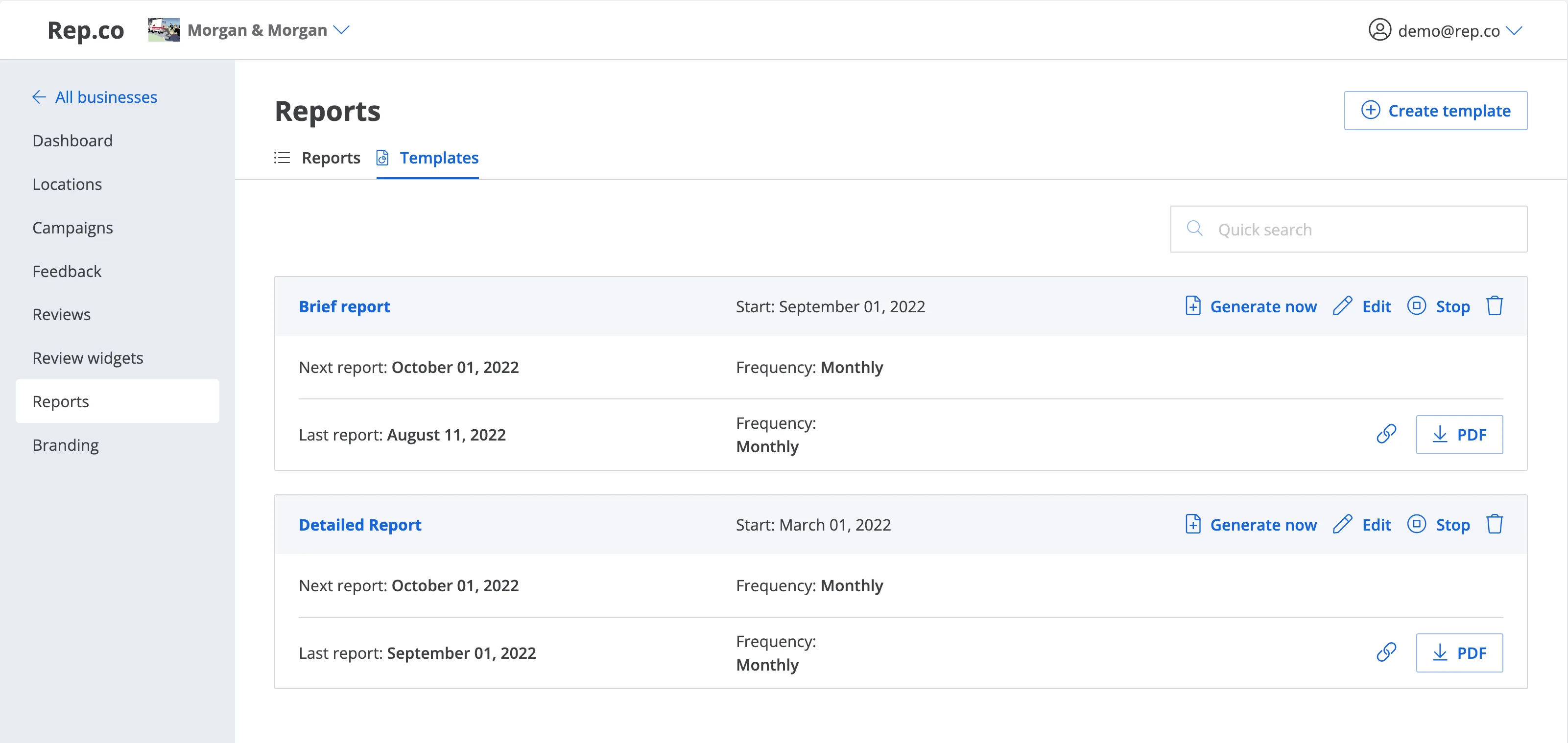
Task: Click the 'Start: September 01, 2022' text
Action: (830, 306)
